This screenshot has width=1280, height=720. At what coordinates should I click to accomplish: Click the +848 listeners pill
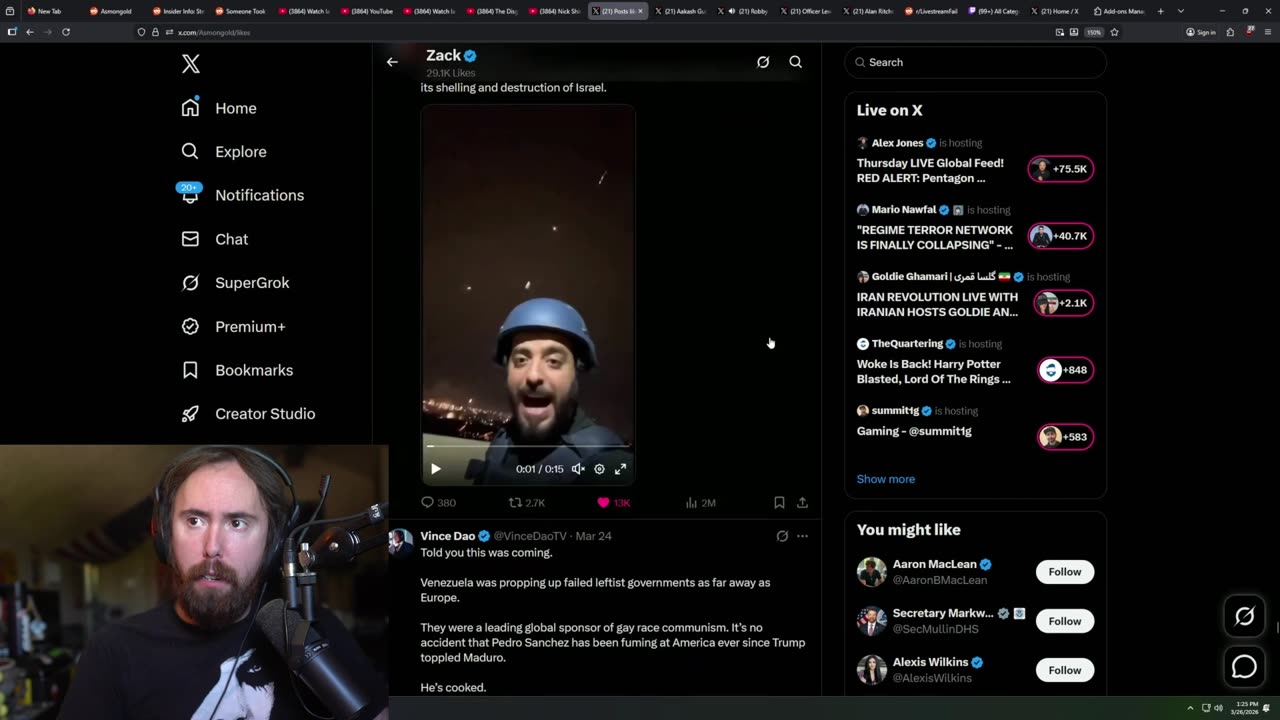coord(1066,370)
